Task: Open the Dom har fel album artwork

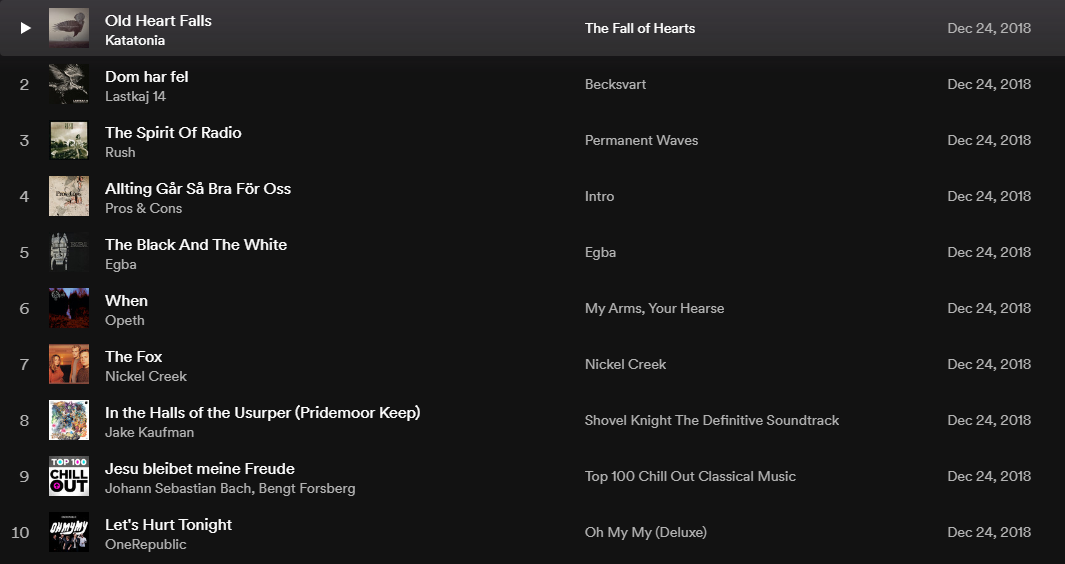Action: [x=69, y=84]
